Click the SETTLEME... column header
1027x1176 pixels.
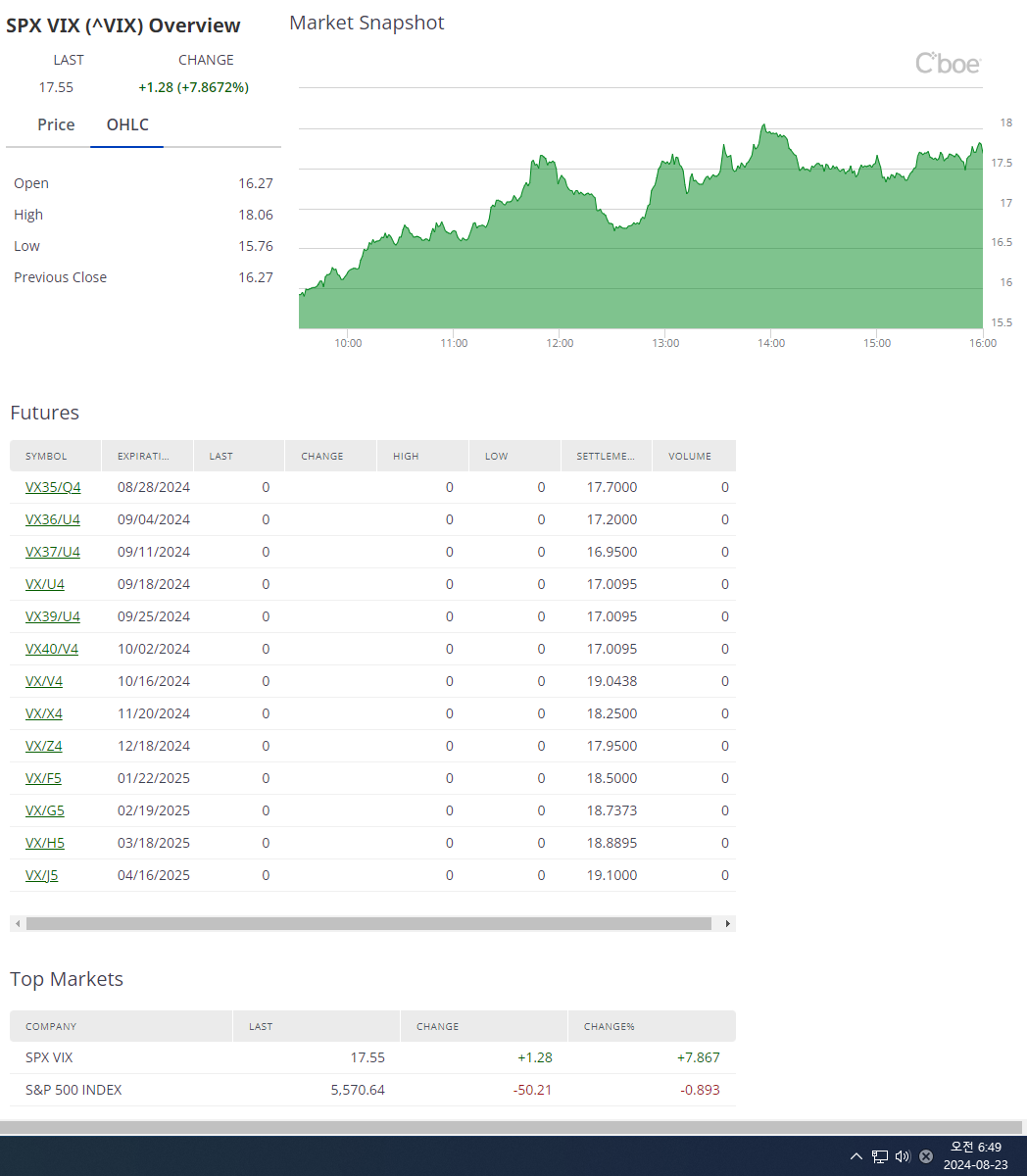click(607, 456)
